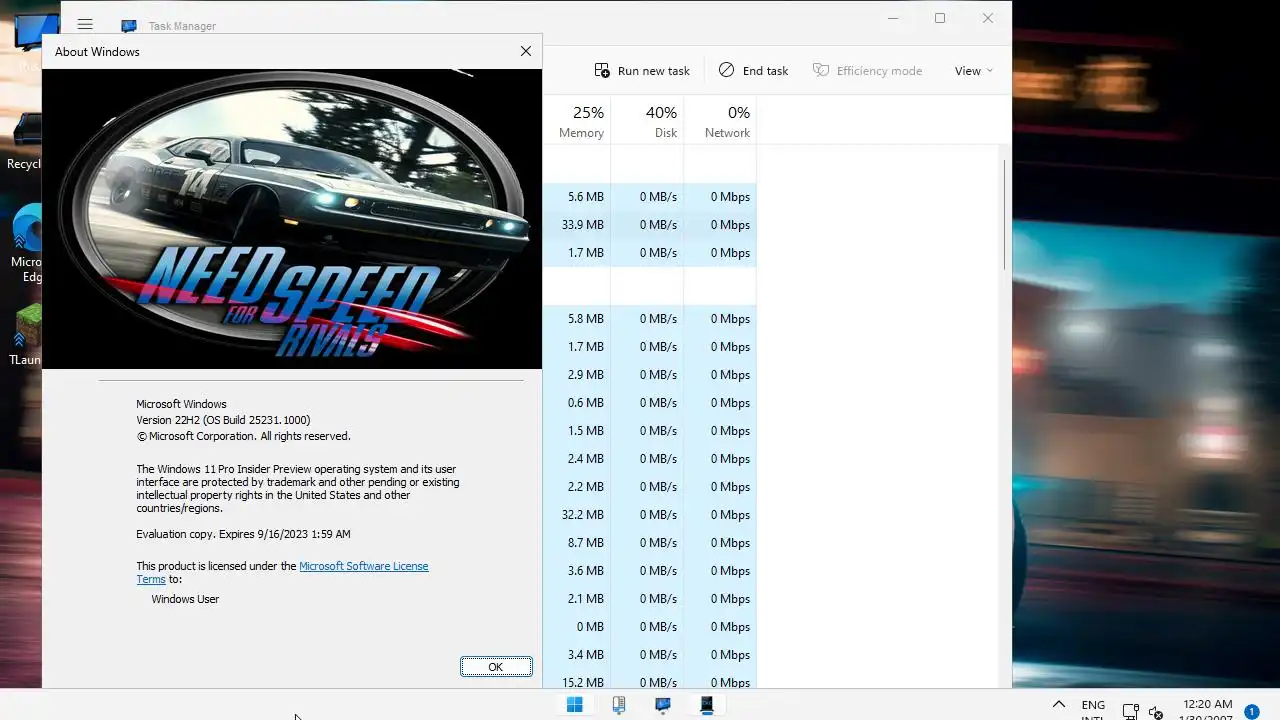Select the 8.7 MB memory cell
1280x720 pixels.
(x=577, y=543)
